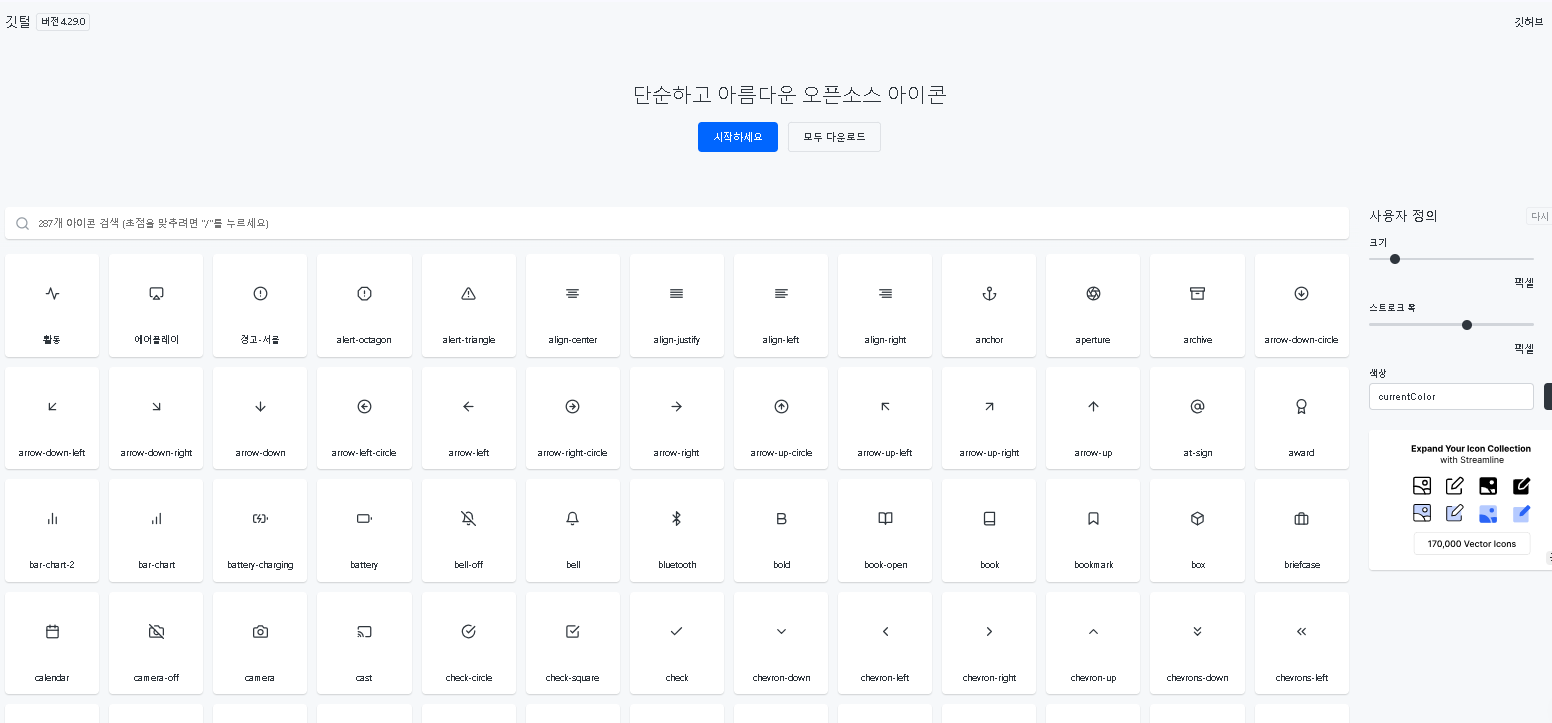
Task: Pick the align-justify icon
Action: (677, 305)
